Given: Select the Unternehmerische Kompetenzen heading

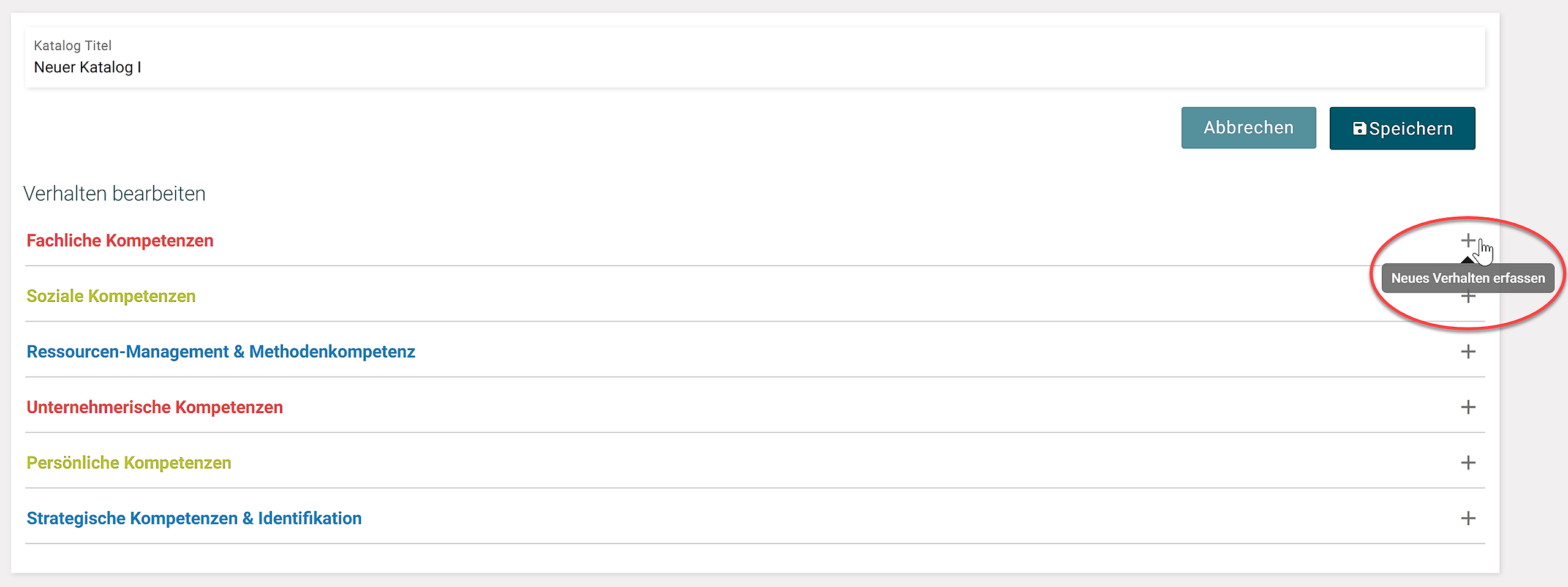Looking at the screenshot, I should (x=154, y=408).
